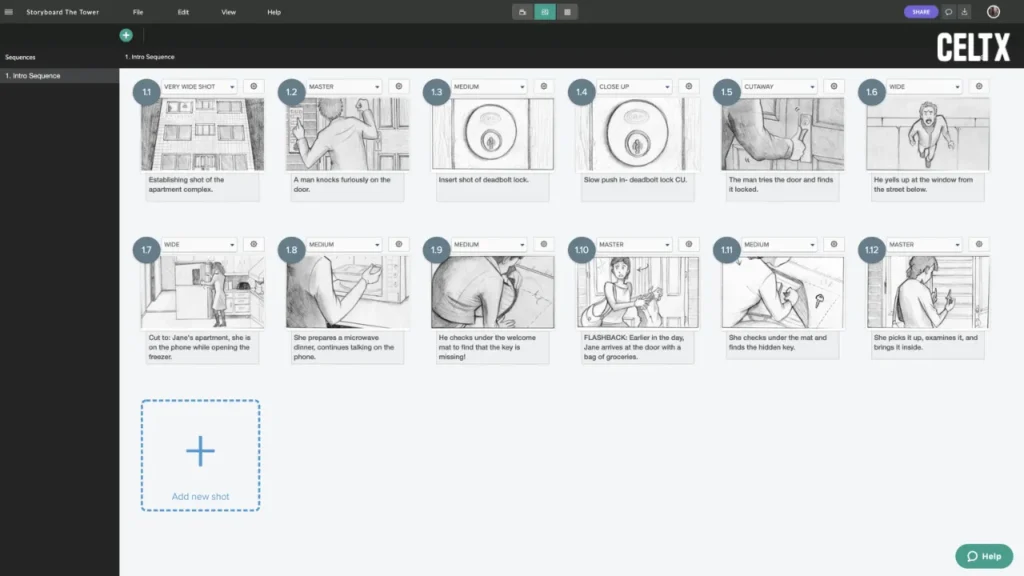This screenshot has width=1024, height=576.
Task: Select the storyboard view icon
Action: [544, 11]
